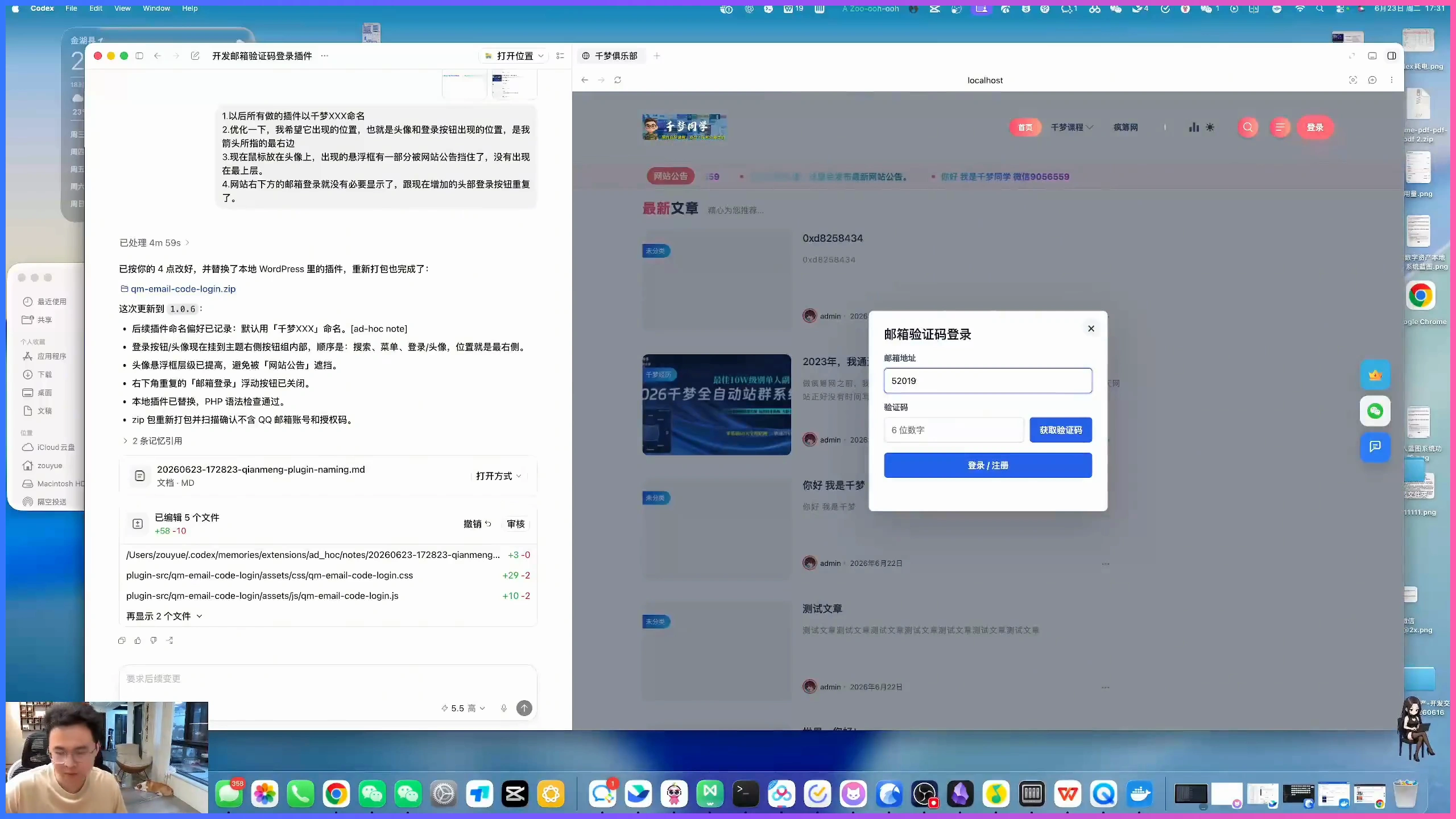
Task: Focus the 要求后续变更 prompt field
Action: click(328, 679)
